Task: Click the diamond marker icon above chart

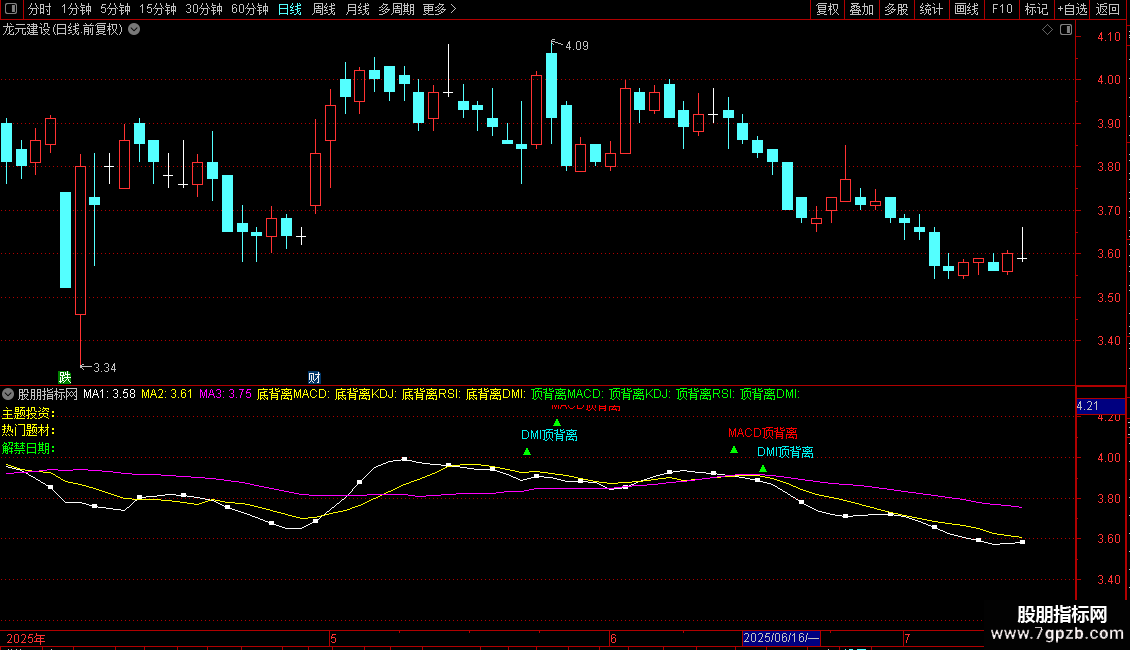Action: [1047, 30]
